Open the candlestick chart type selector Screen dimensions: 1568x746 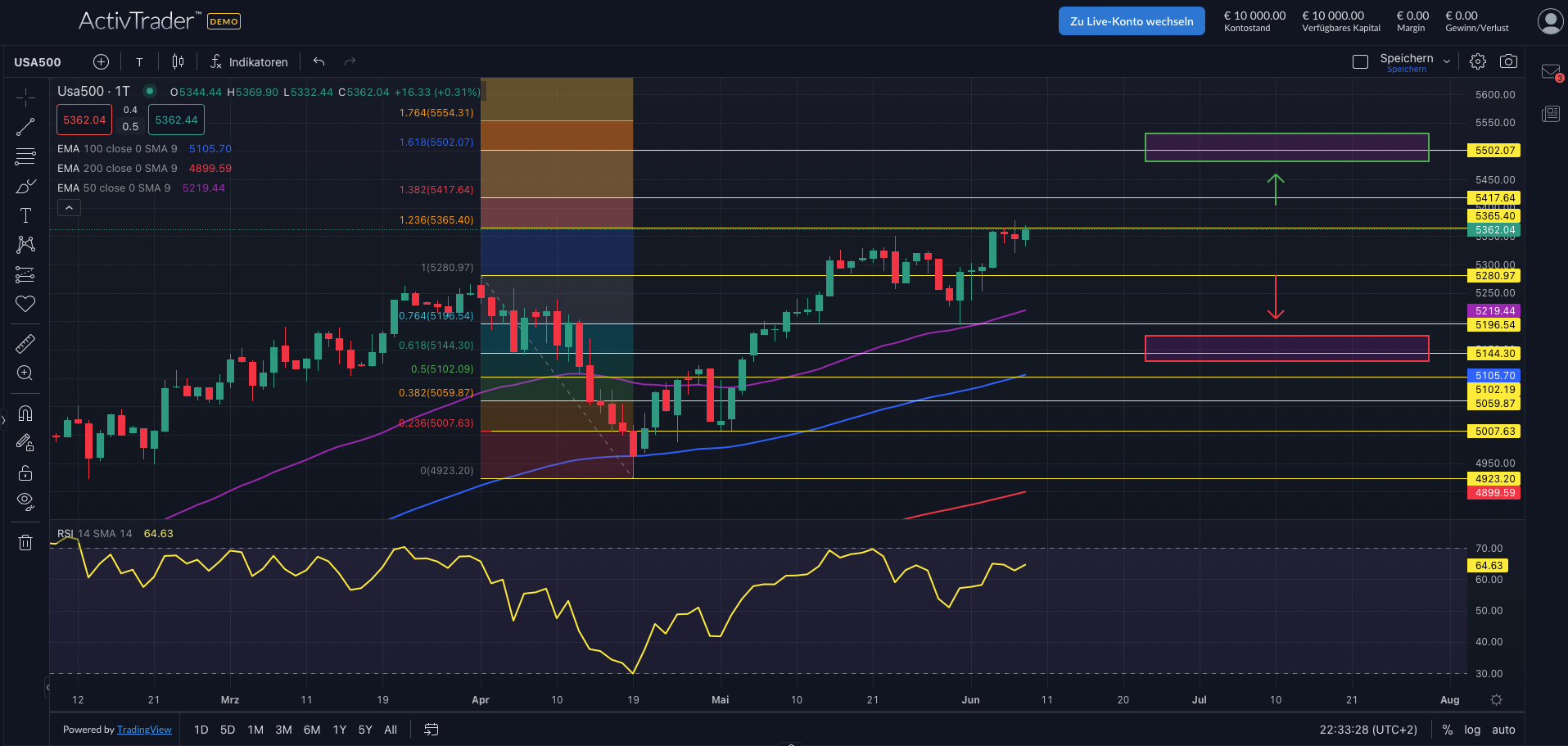click(178, 61)
